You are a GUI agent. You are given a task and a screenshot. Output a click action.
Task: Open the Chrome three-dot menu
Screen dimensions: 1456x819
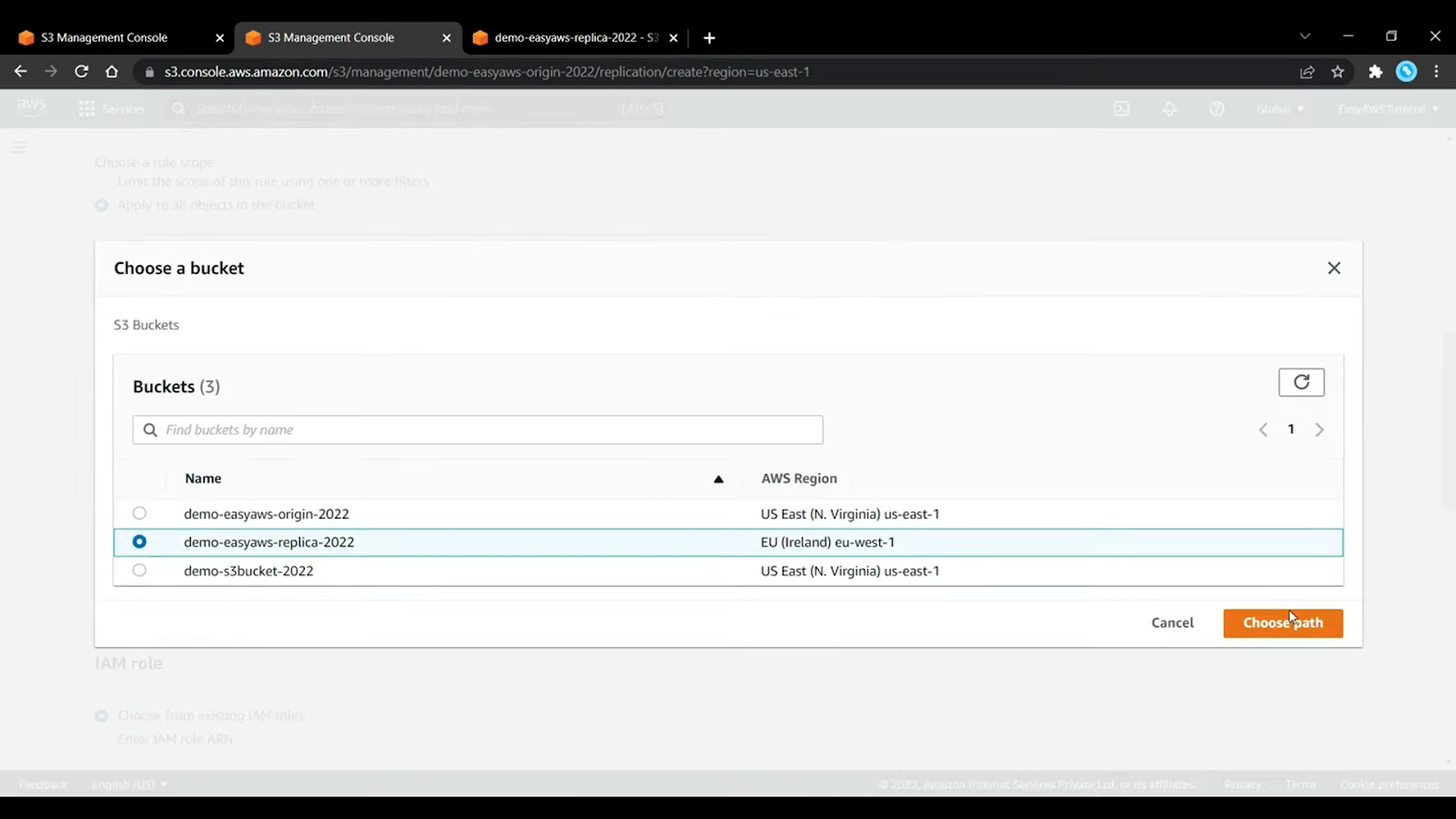1437,72
